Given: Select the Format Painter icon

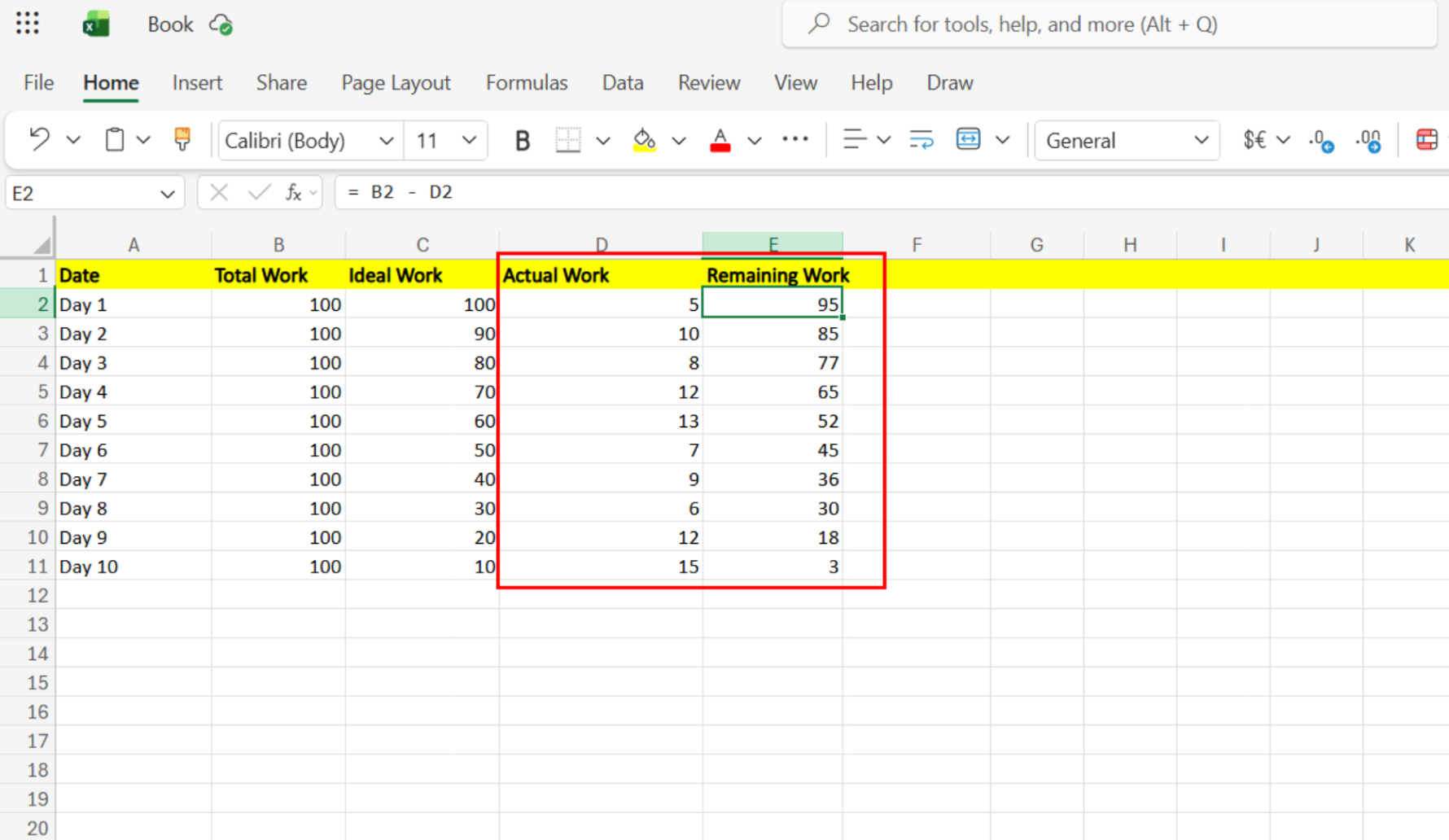Looking at the screenshot, I should 182,139.
